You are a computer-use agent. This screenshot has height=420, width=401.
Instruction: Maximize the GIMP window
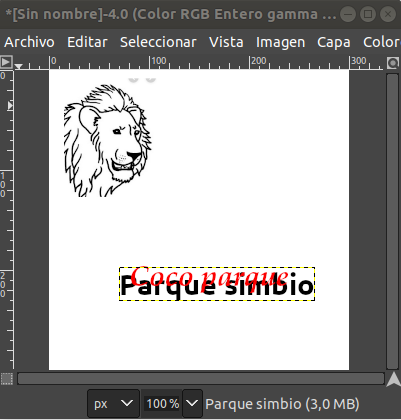tap(368, 14)
